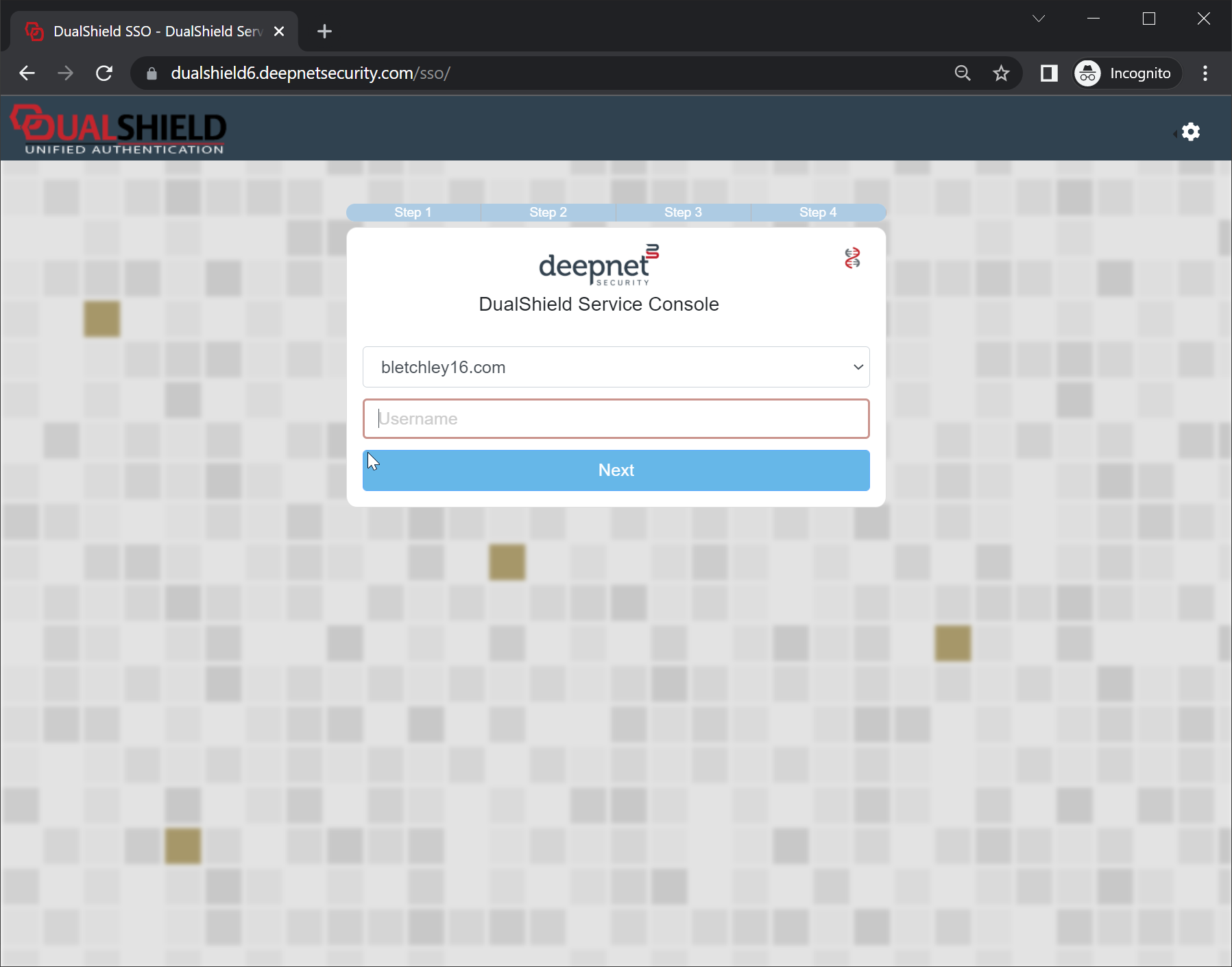Select the Step 2 progress tab
This screenshot has height=967, width=1232.
coord(548,213)
